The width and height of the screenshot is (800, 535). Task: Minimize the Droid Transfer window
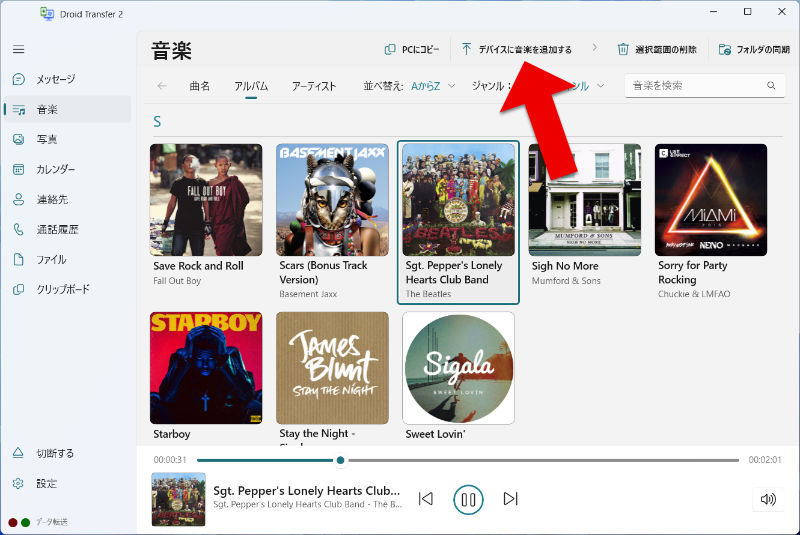(713, 12)
